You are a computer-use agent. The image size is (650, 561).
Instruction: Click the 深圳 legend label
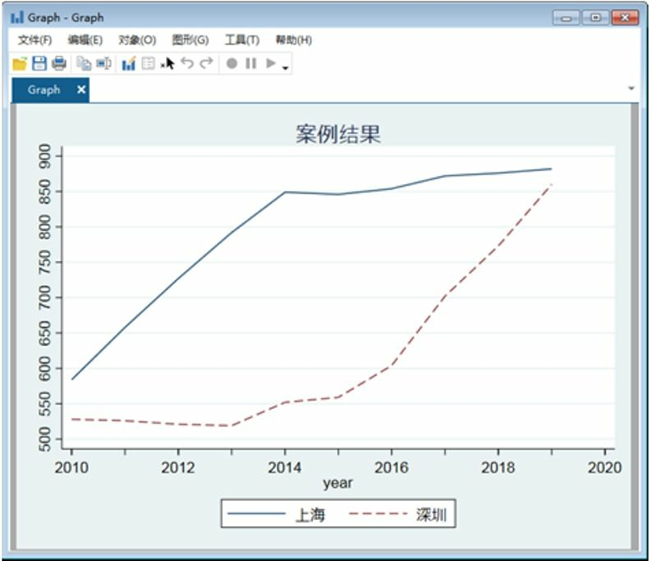[431, 515]
